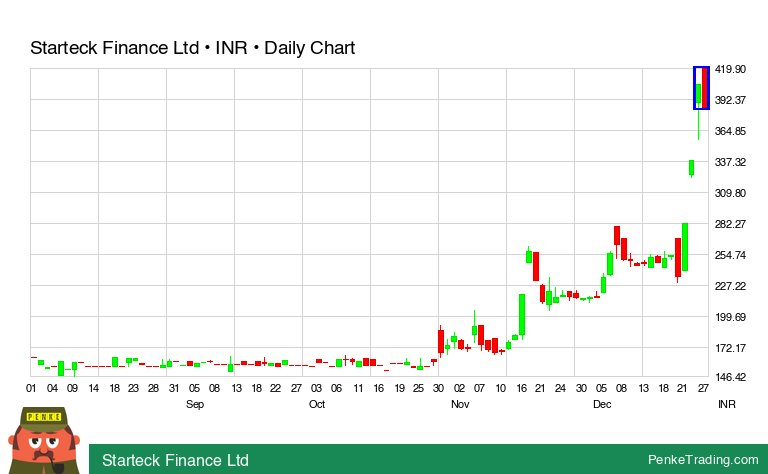Click the 11 date label on the time axis
The height and width of the screenshot is (474, 768).
coord(358,388)
